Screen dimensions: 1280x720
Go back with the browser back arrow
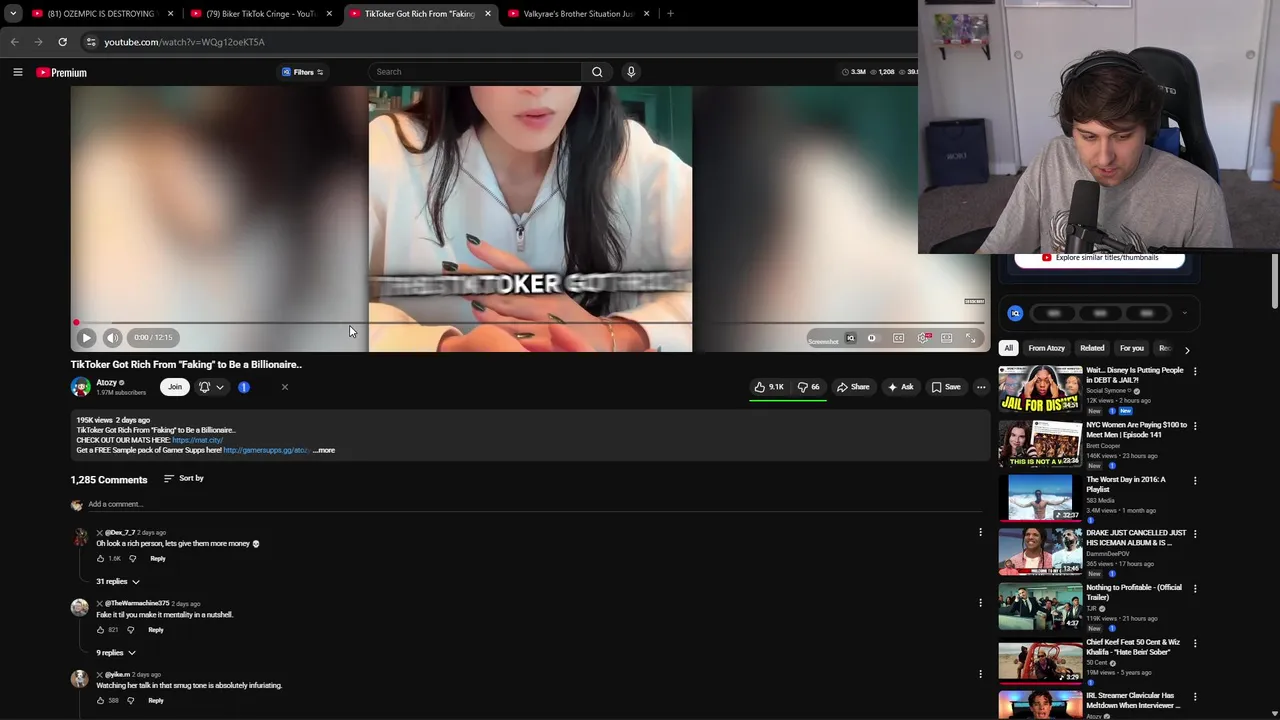point(14,42)
